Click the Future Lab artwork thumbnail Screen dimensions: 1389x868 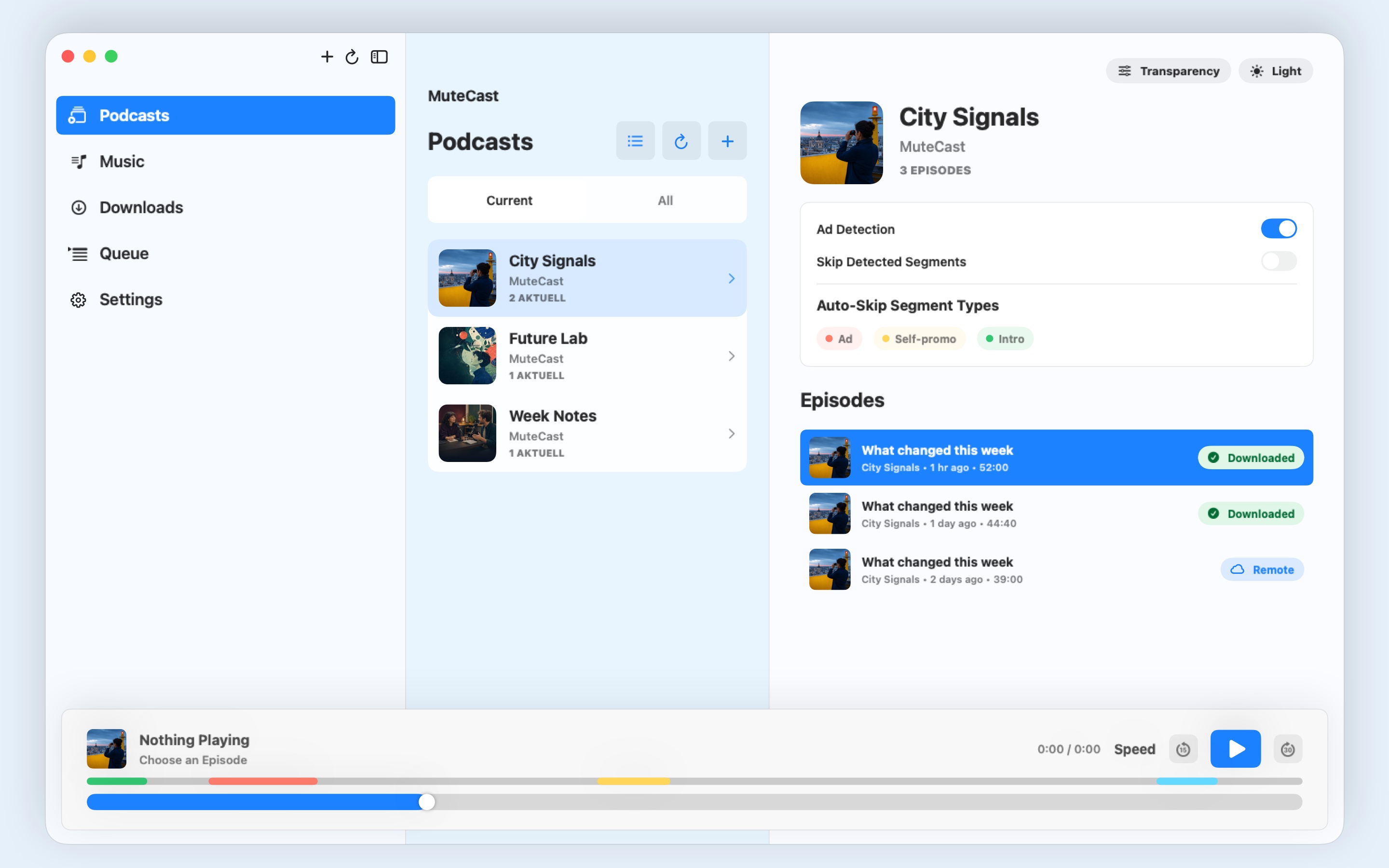click(467, 355)
